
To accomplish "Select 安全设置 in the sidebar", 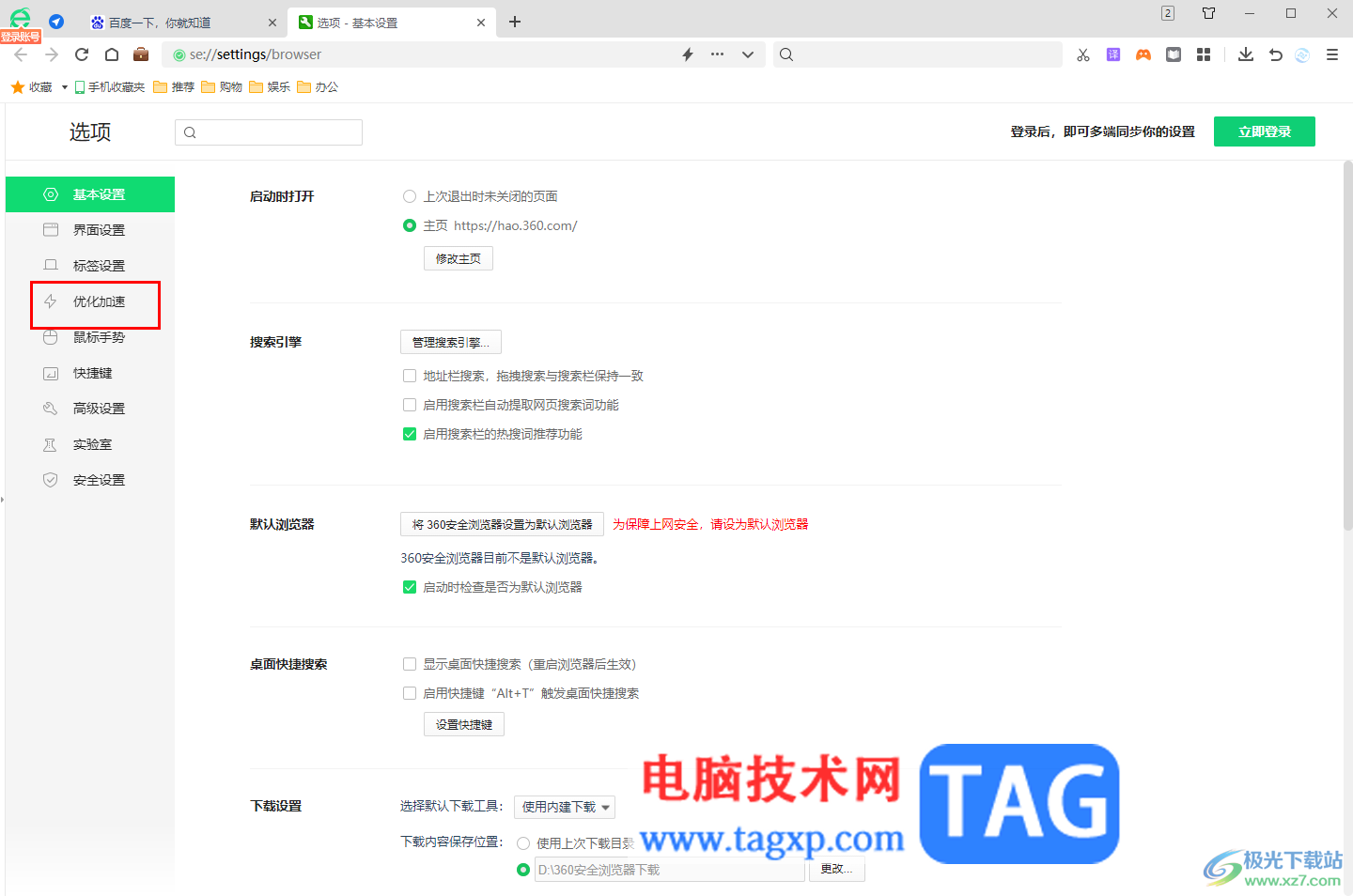I will pos(90,480).
